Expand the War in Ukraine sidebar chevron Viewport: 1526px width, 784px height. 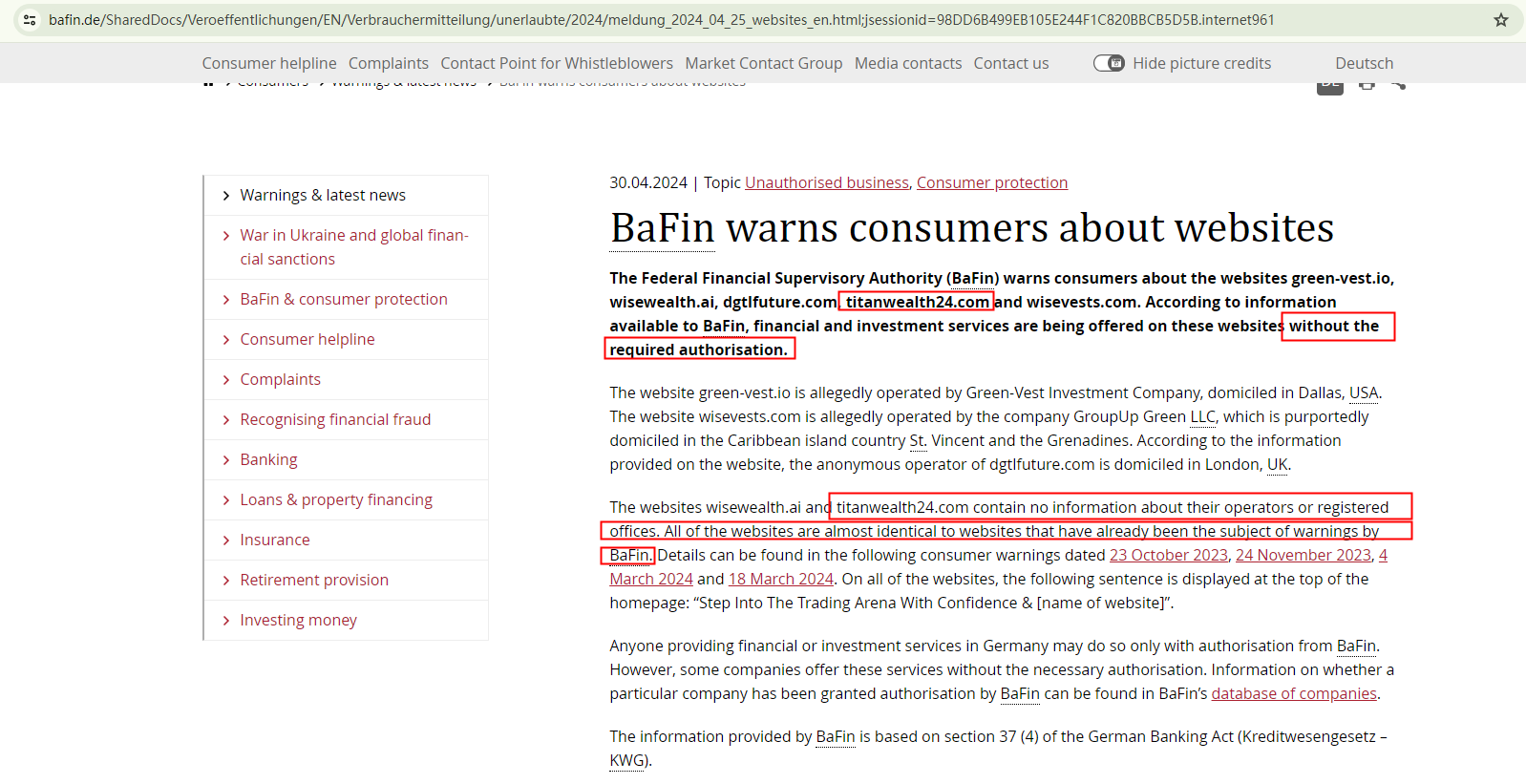click(226, 236)
